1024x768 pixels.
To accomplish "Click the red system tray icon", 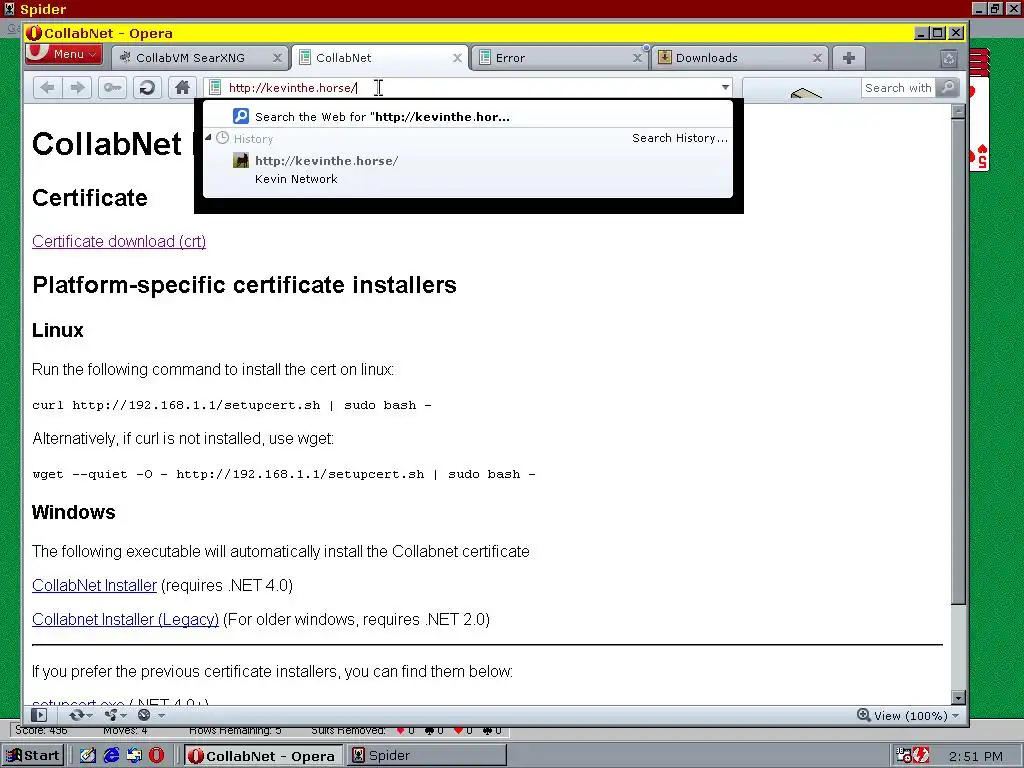I will click(x=921, y=756).
